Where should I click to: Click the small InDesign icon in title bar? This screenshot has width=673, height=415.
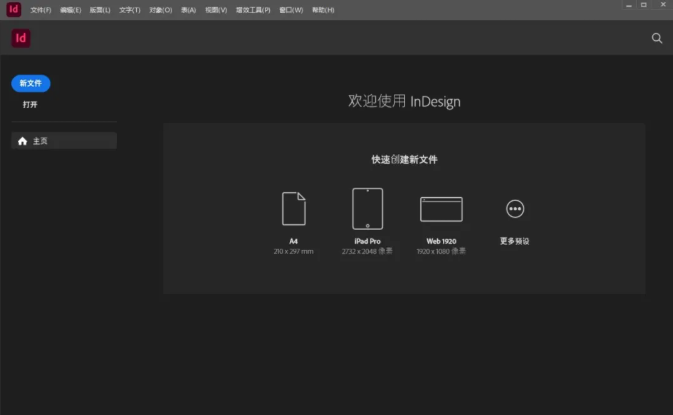point(12,9)
